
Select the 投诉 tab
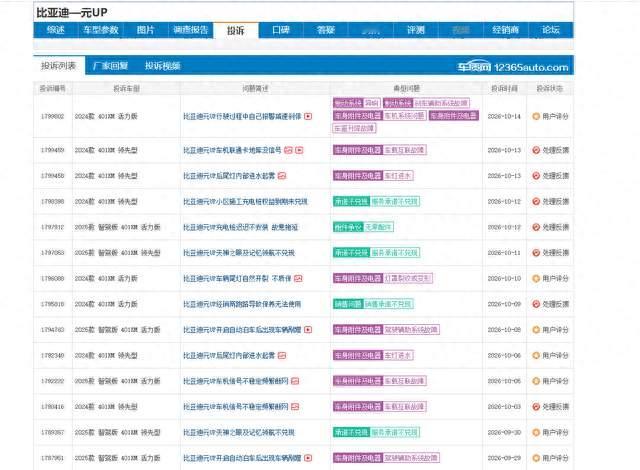pyautogui.click(x=236, y=30)
